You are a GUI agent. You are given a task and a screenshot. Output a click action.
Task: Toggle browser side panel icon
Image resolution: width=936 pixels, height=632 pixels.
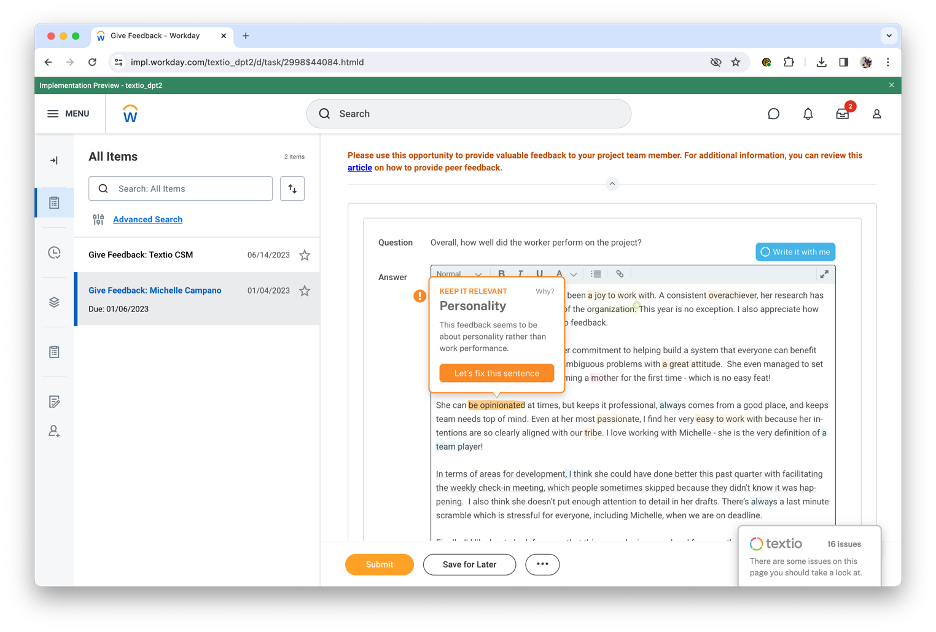point(843,62)
